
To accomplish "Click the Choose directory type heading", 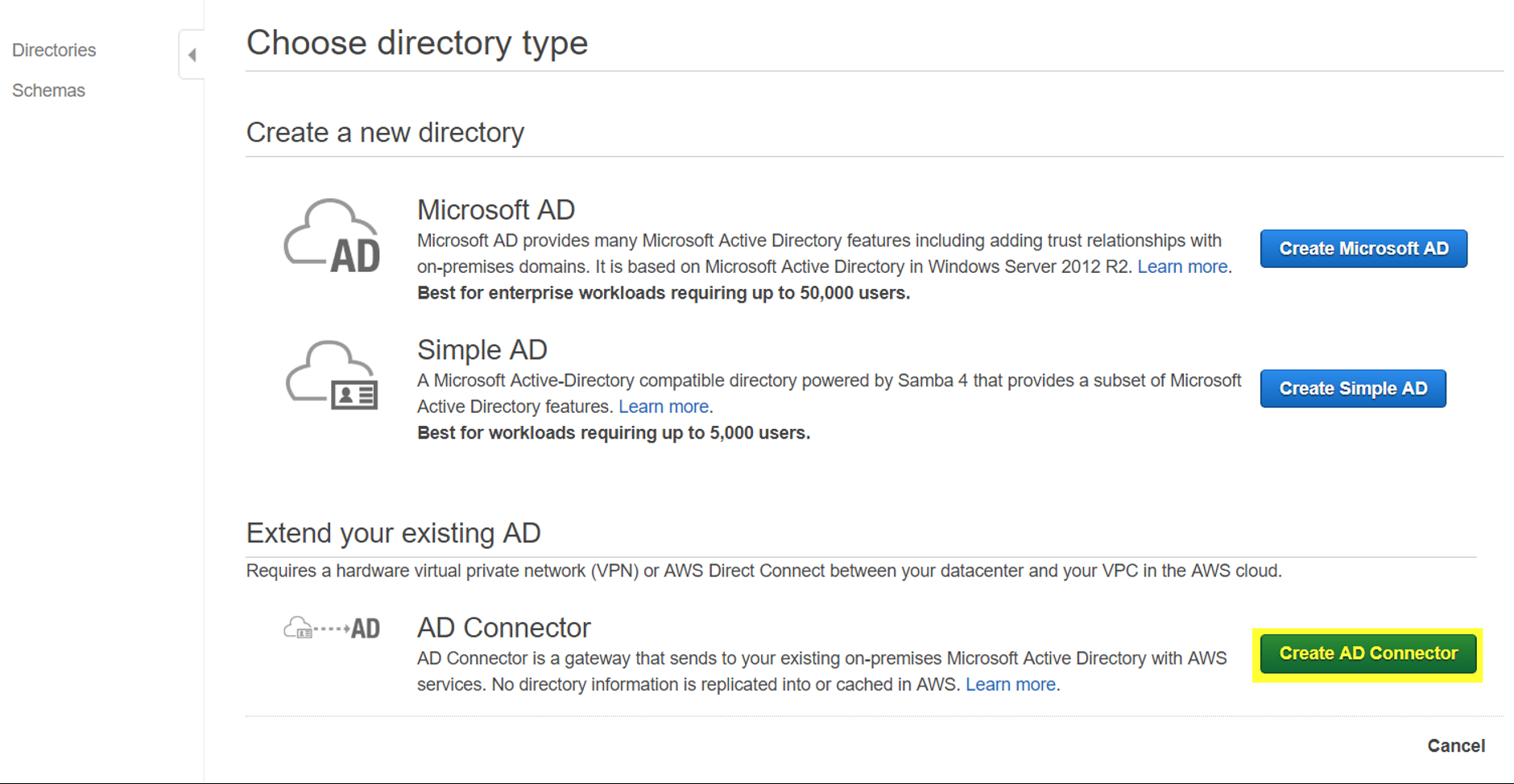I will pos(417,42).
